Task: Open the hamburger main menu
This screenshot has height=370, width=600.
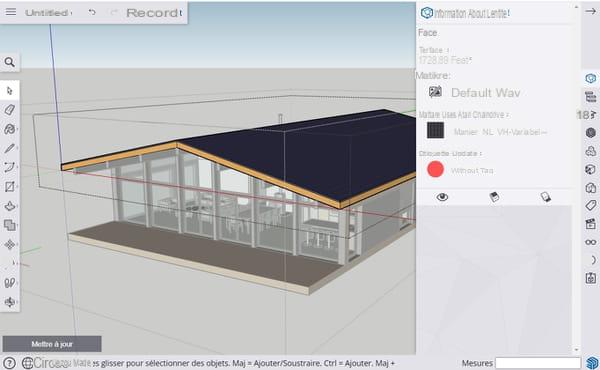Action: pyautogui.click(x=11, y=12)
